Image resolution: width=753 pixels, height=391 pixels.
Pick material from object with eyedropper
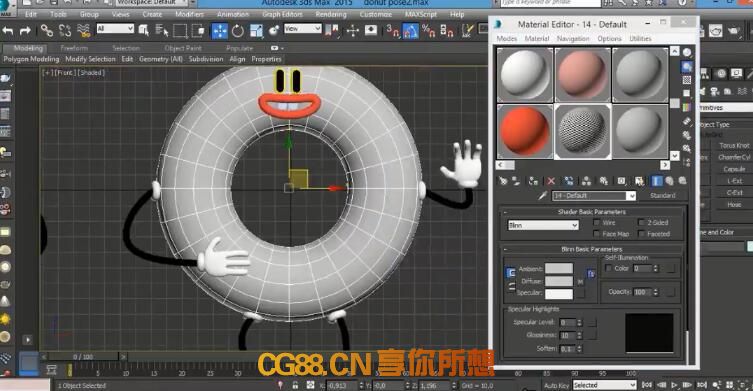(x=542, y=196)
